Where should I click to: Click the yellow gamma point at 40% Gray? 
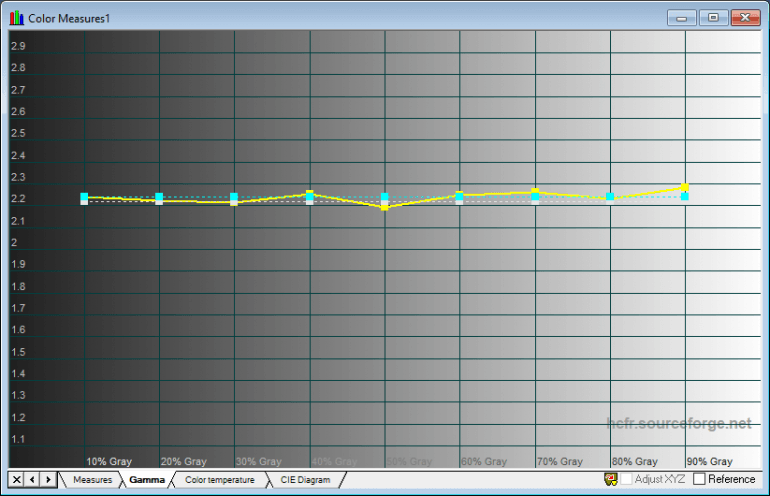pos(310,193)
